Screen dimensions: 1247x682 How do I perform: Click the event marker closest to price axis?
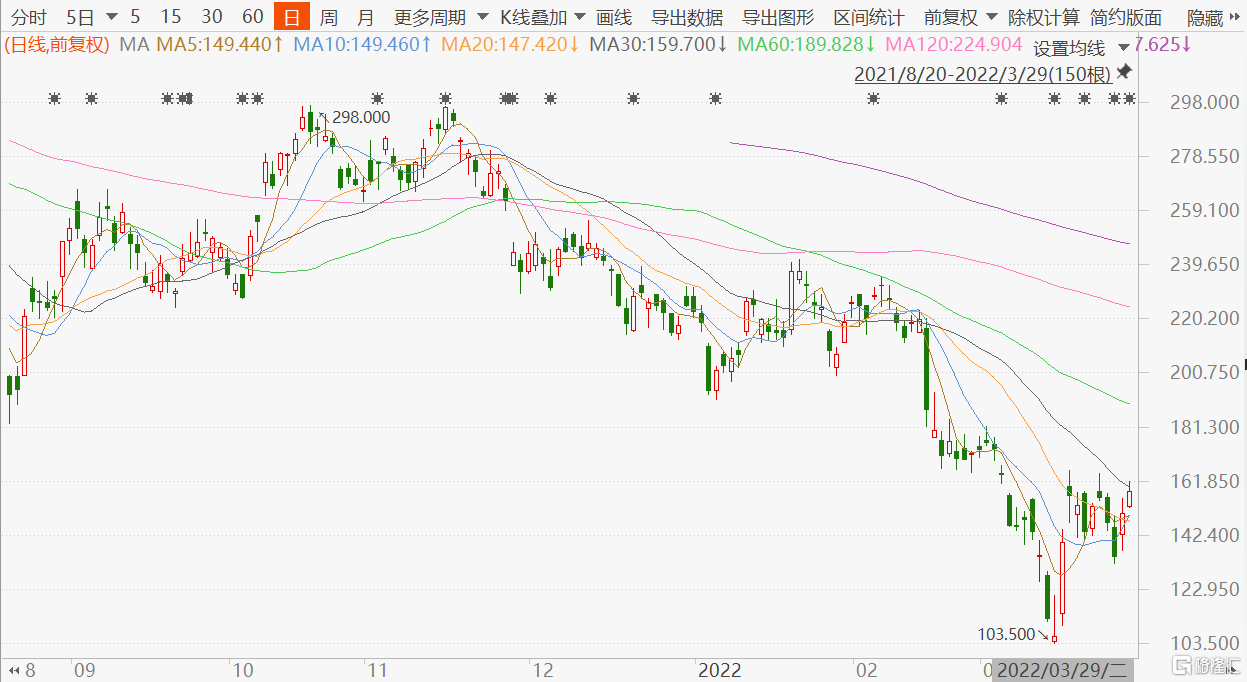click(1129, 98)
